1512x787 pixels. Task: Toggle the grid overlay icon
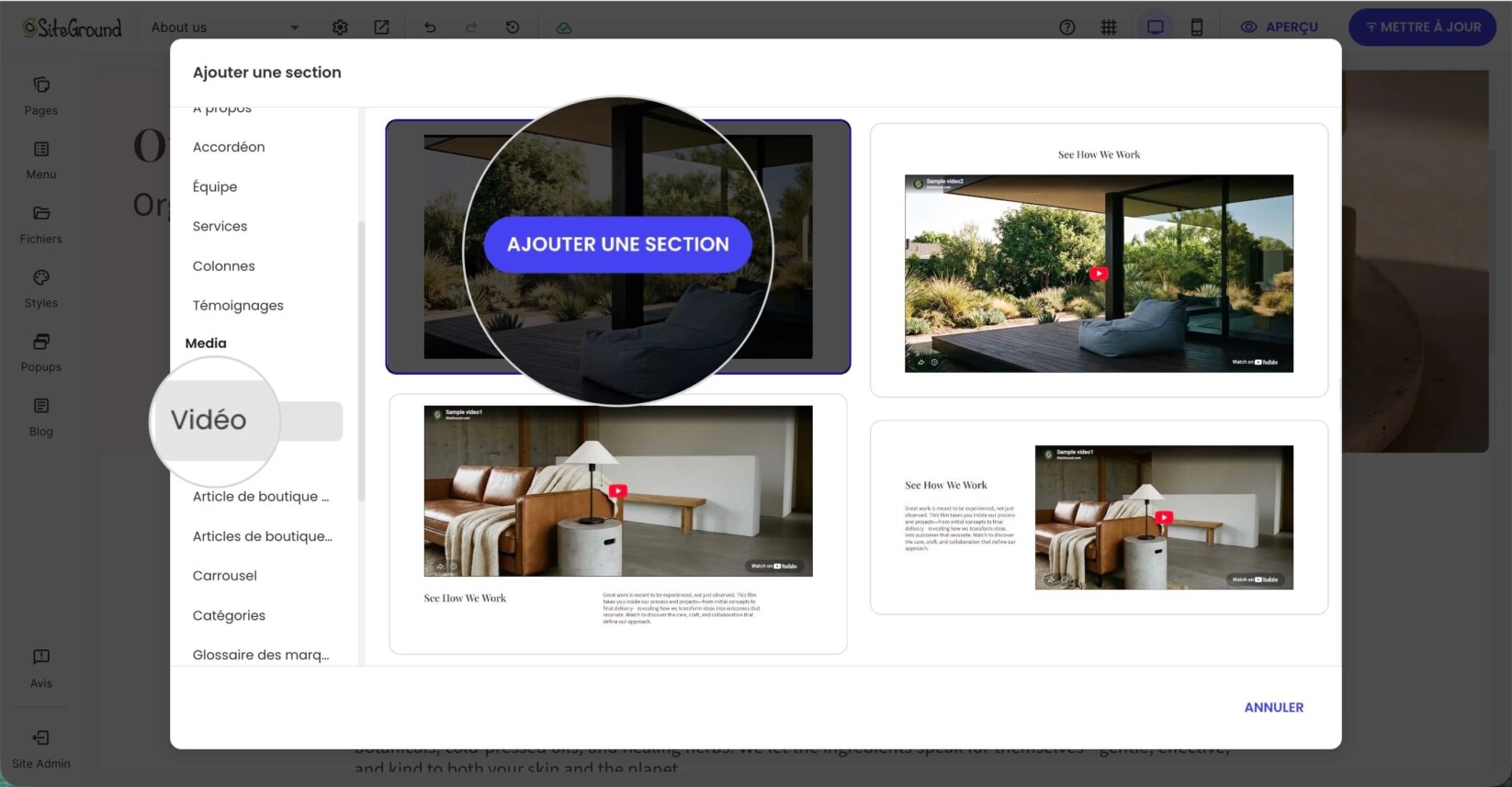1109,28
